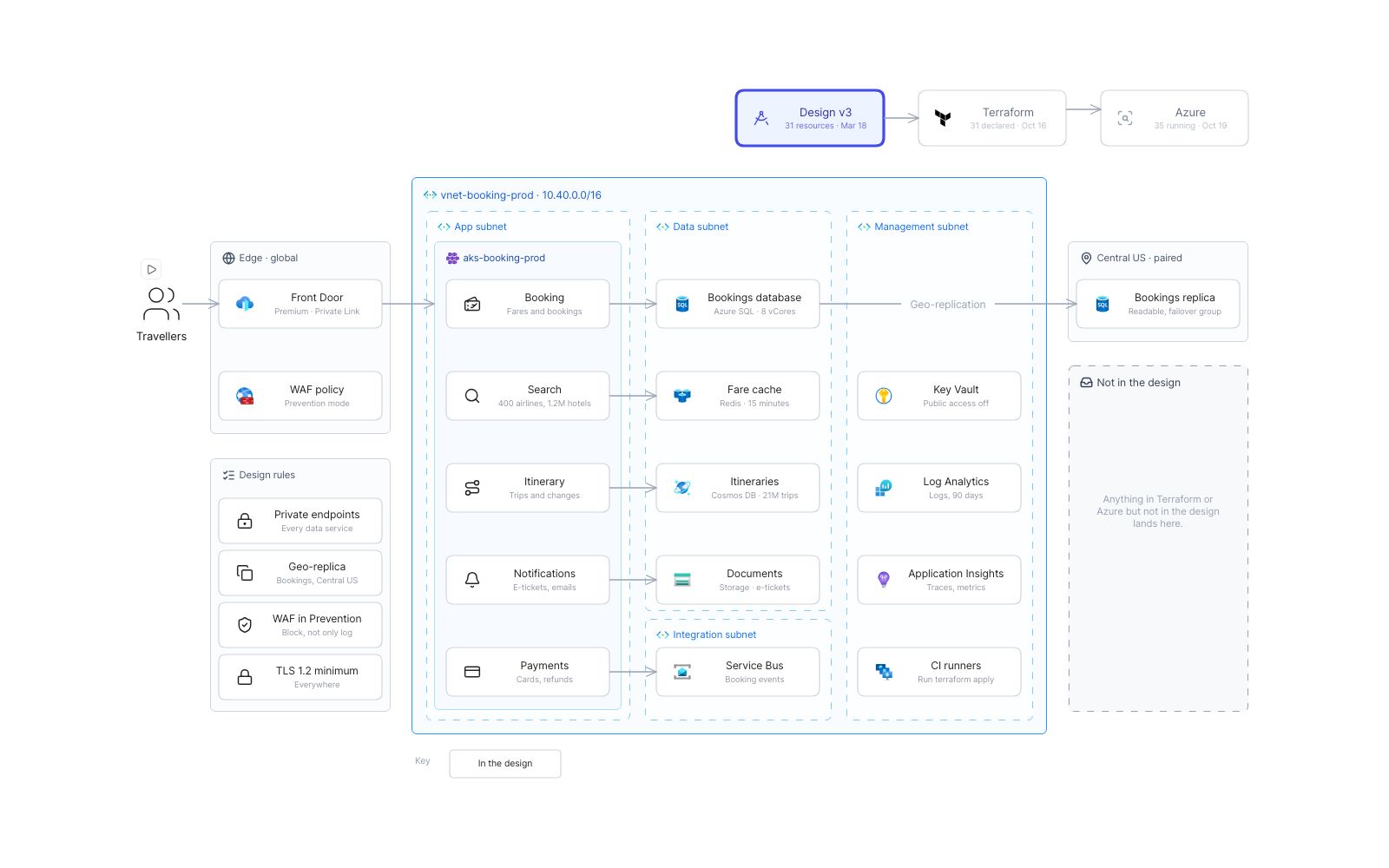This screenshot has width=1389, height=868.
Task: Click the CI runners icon
Action: [x=884, y=672]
